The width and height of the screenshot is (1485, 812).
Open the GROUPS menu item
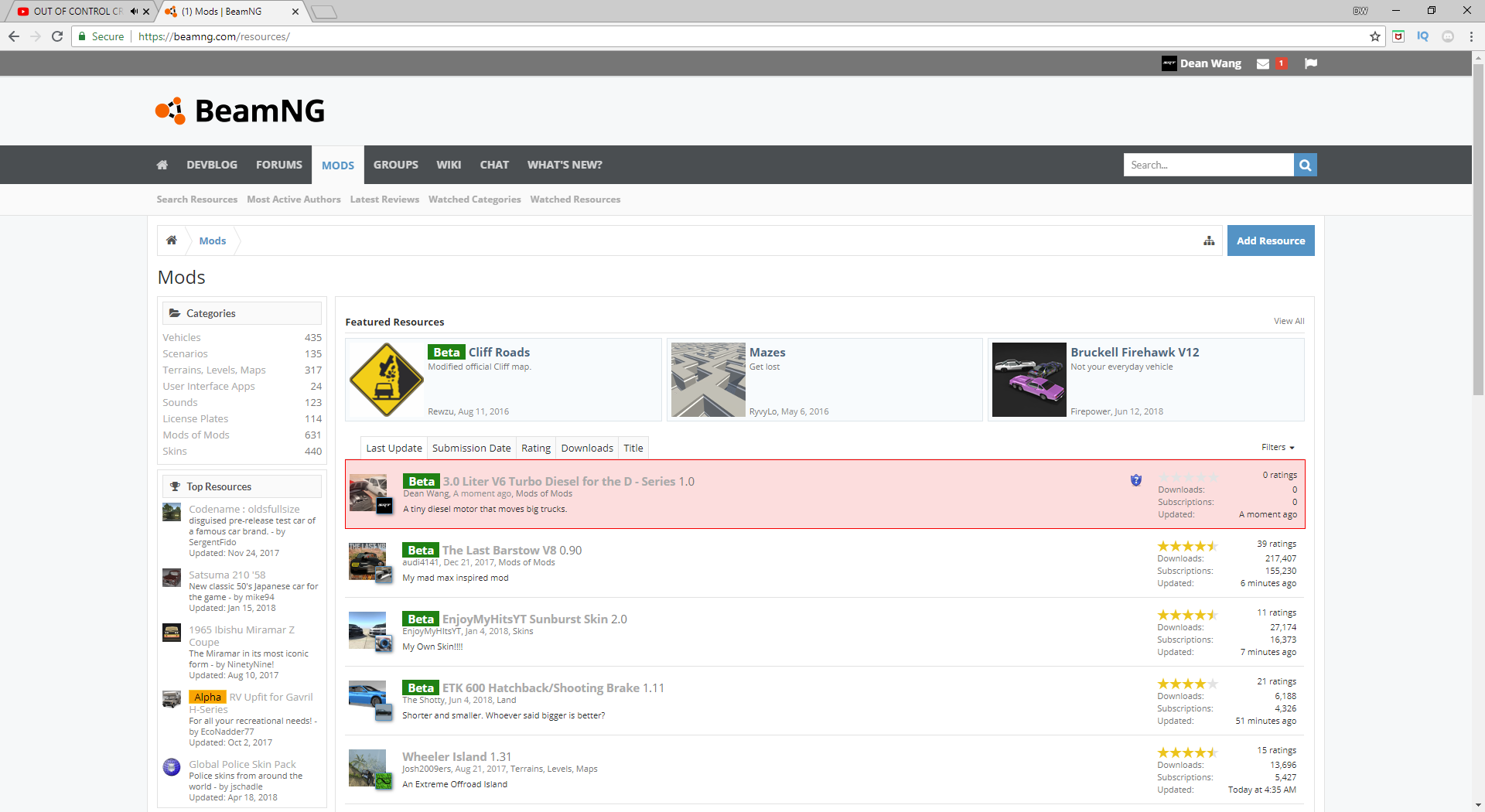pos(396,165)
